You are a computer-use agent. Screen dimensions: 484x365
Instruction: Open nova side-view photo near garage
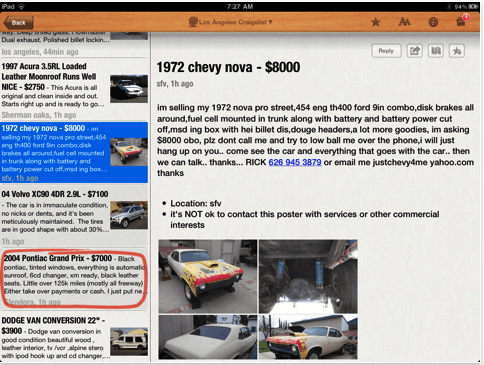click(308, 337)
